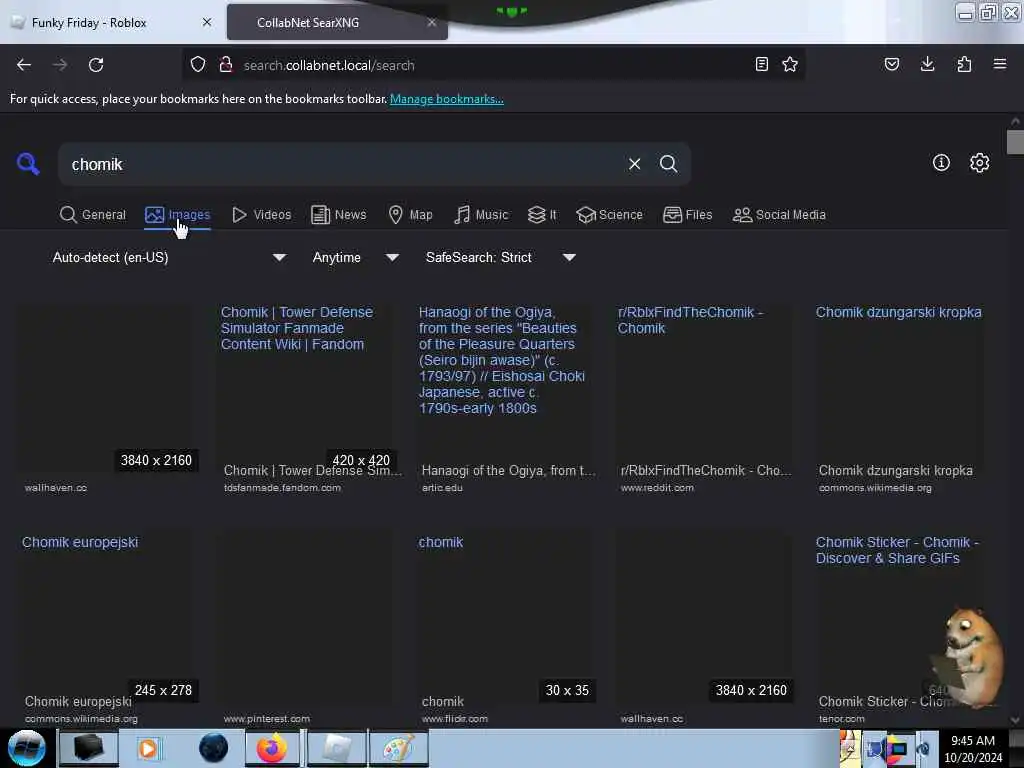Open the tracking protection shield icon

pyautogui.click(x=198, y=65)
